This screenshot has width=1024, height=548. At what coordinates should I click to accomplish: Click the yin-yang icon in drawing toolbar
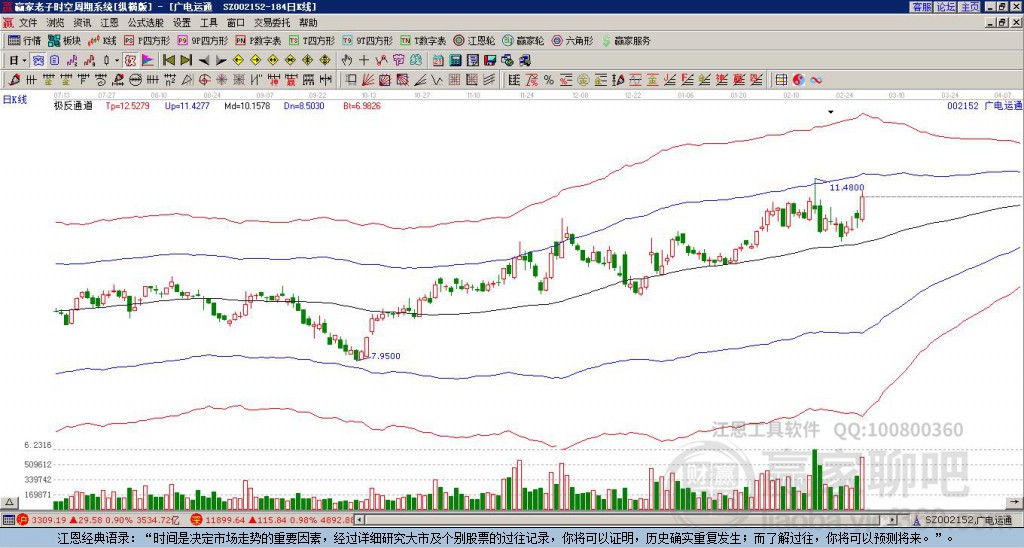[x=799, y=79]
